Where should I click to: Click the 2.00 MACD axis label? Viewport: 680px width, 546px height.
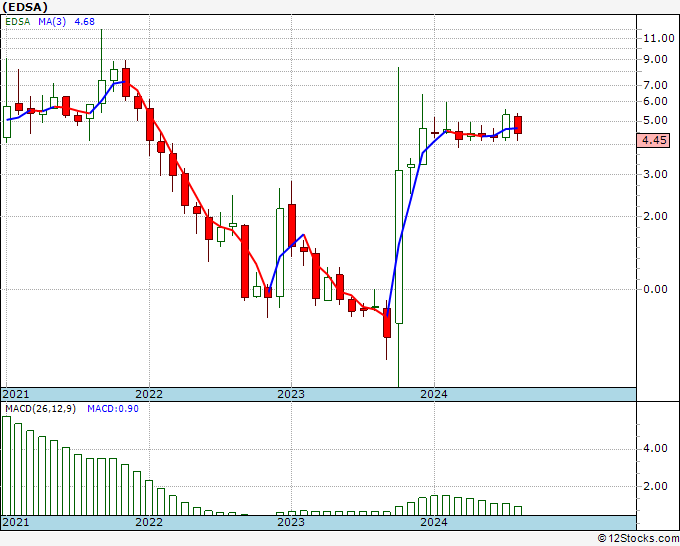[655, 486]
